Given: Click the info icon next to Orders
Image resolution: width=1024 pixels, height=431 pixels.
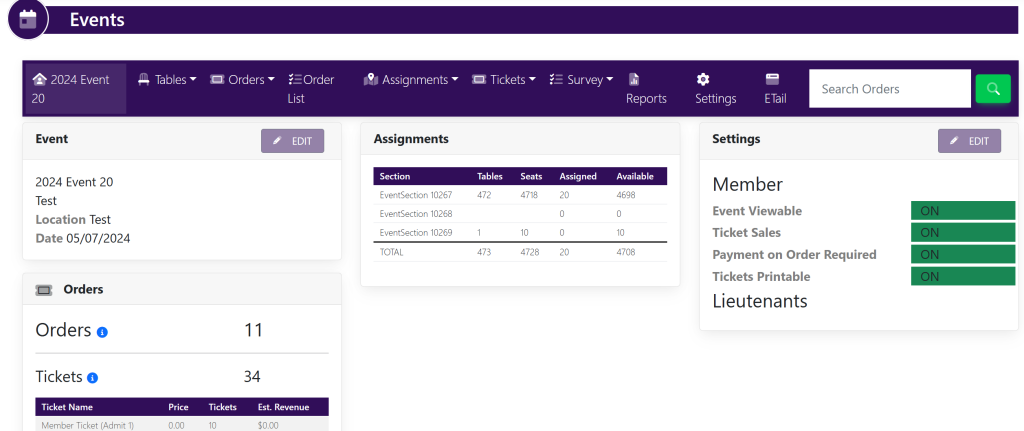Looking at the screenshot, I should [102, 332].
